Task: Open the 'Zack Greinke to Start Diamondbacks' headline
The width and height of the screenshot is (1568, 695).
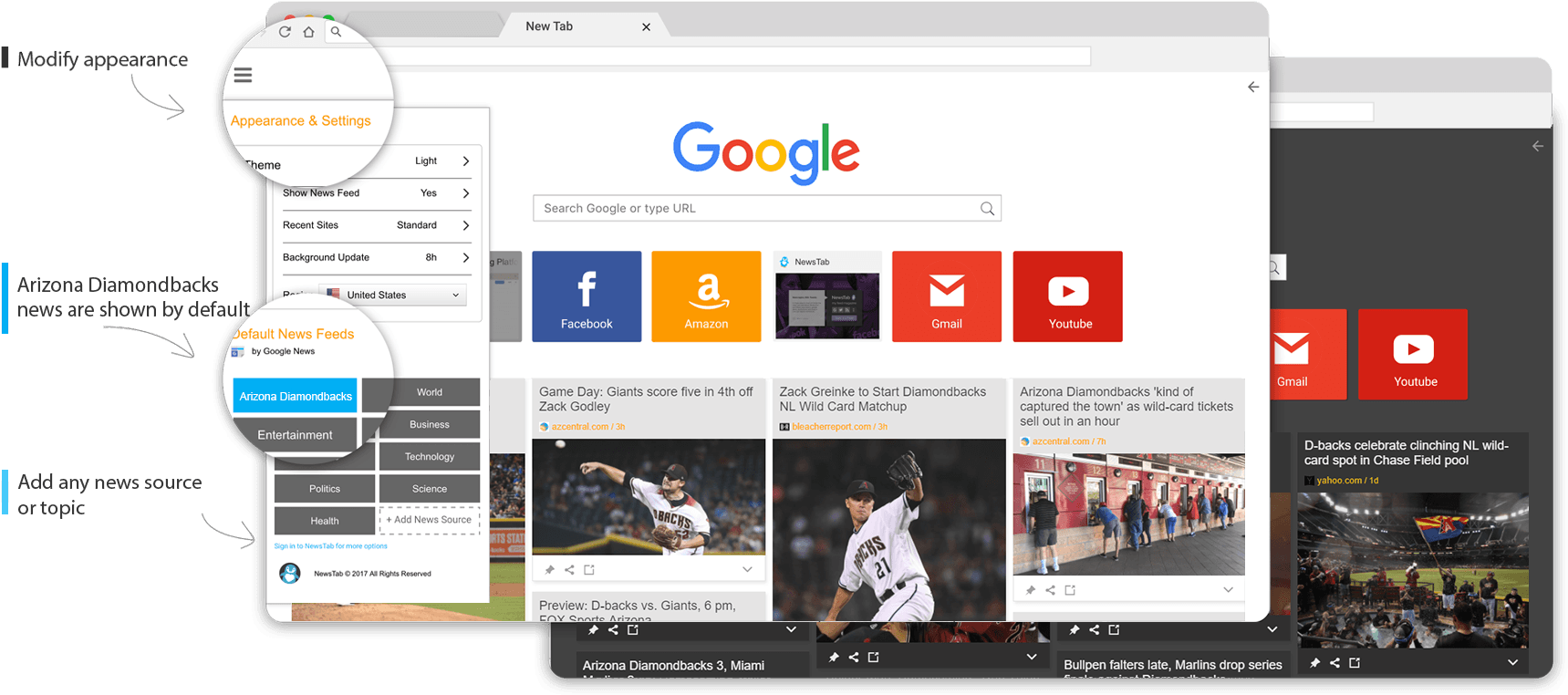Action: [x=882, y=399]
